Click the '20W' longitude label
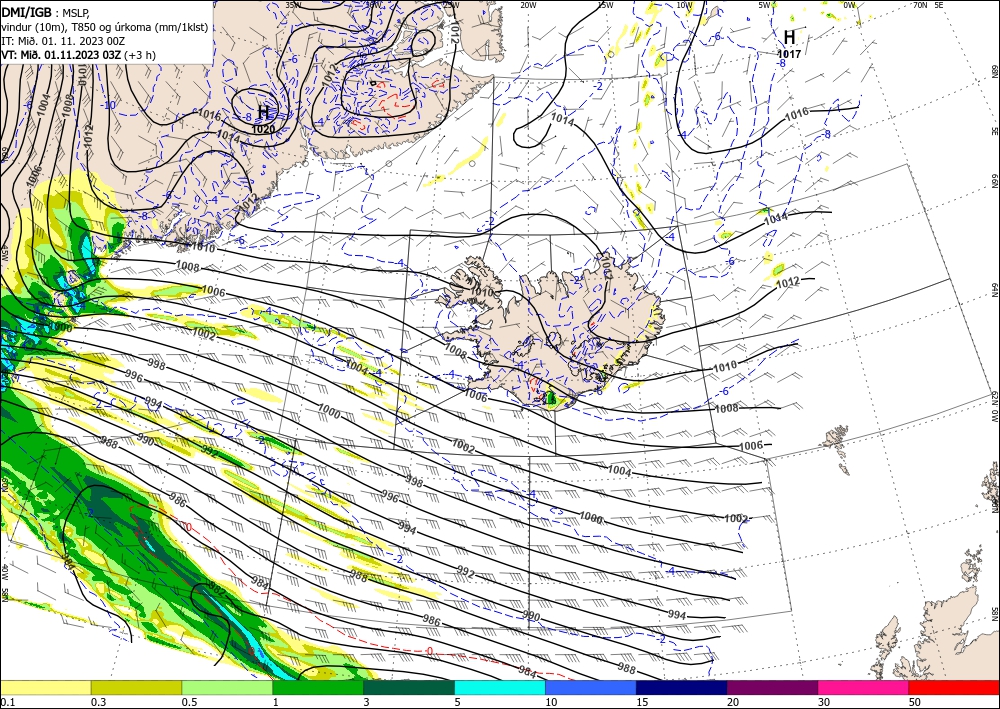 click(528, 6)
